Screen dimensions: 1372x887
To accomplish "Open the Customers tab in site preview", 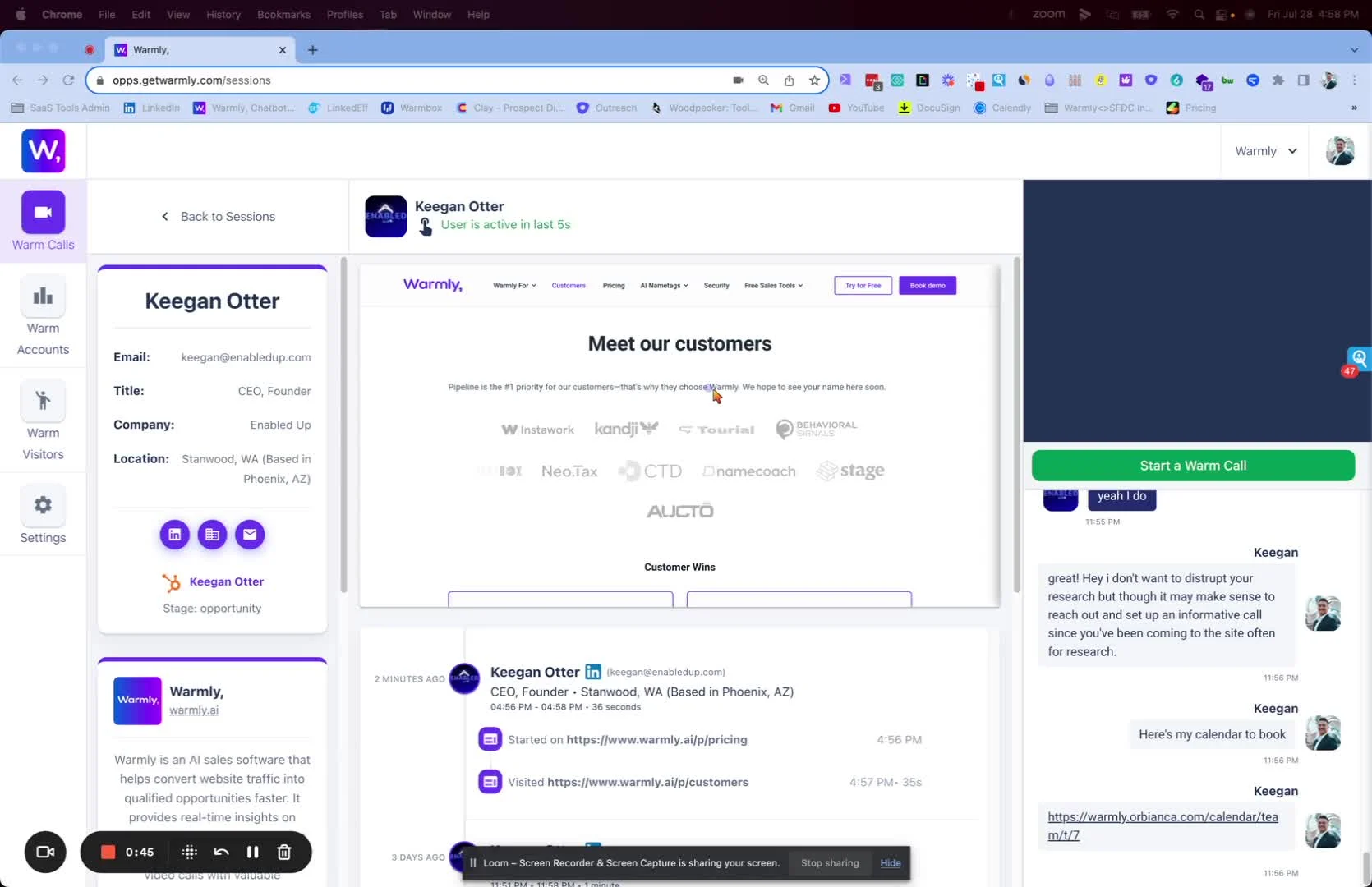I will click(x=569, y=286).
